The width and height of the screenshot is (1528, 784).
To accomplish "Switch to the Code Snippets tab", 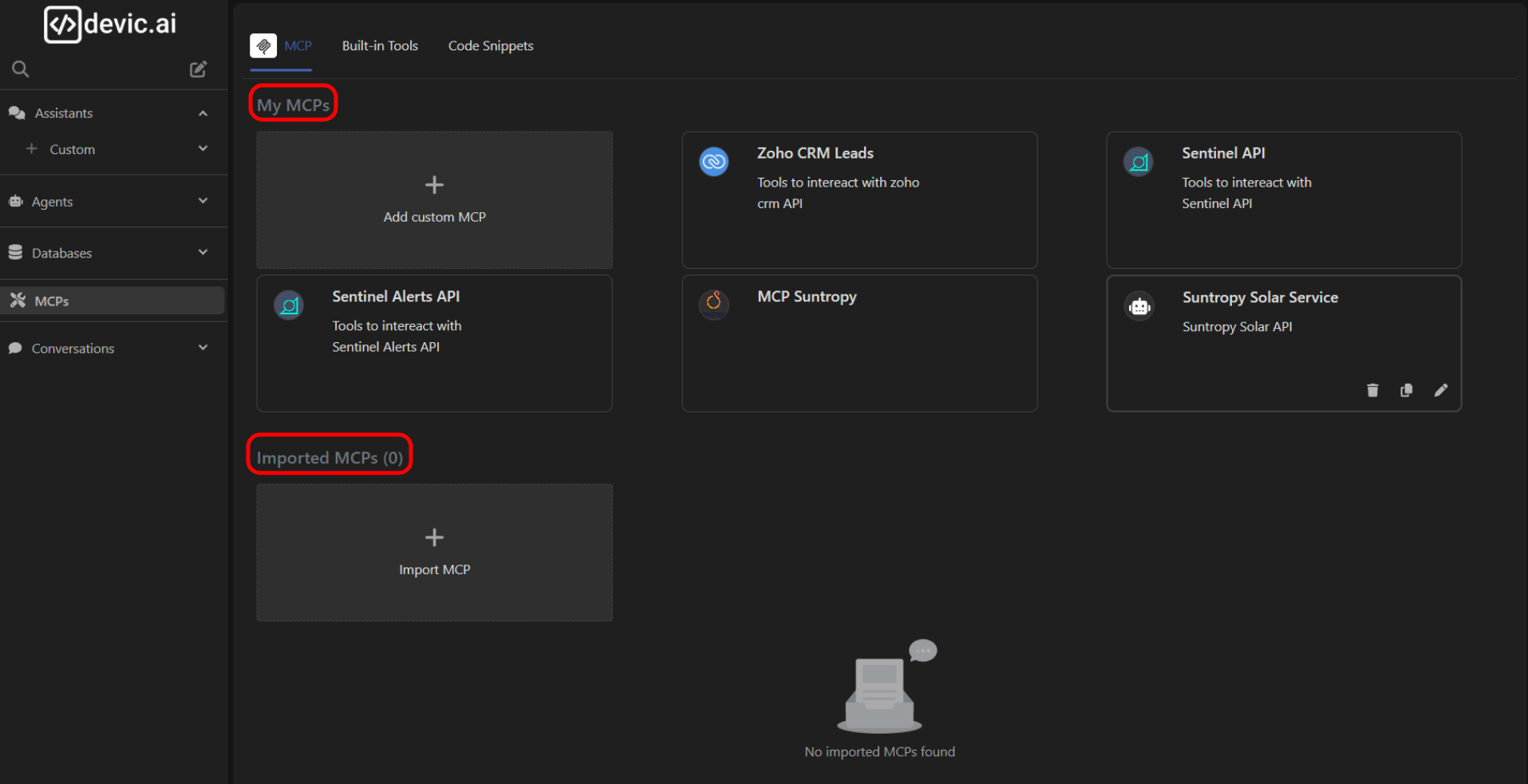I will (491, 45).
